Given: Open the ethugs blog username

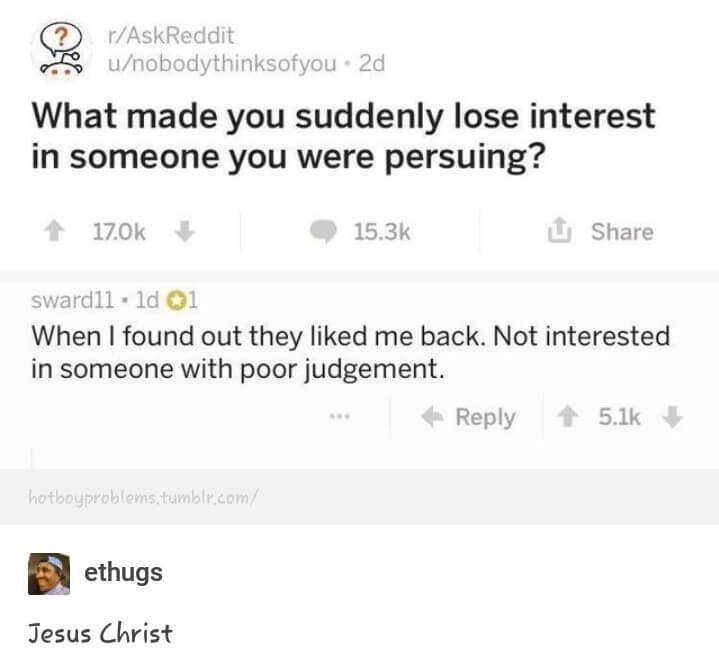Looking at the screenshot, I should pos(124,573).
